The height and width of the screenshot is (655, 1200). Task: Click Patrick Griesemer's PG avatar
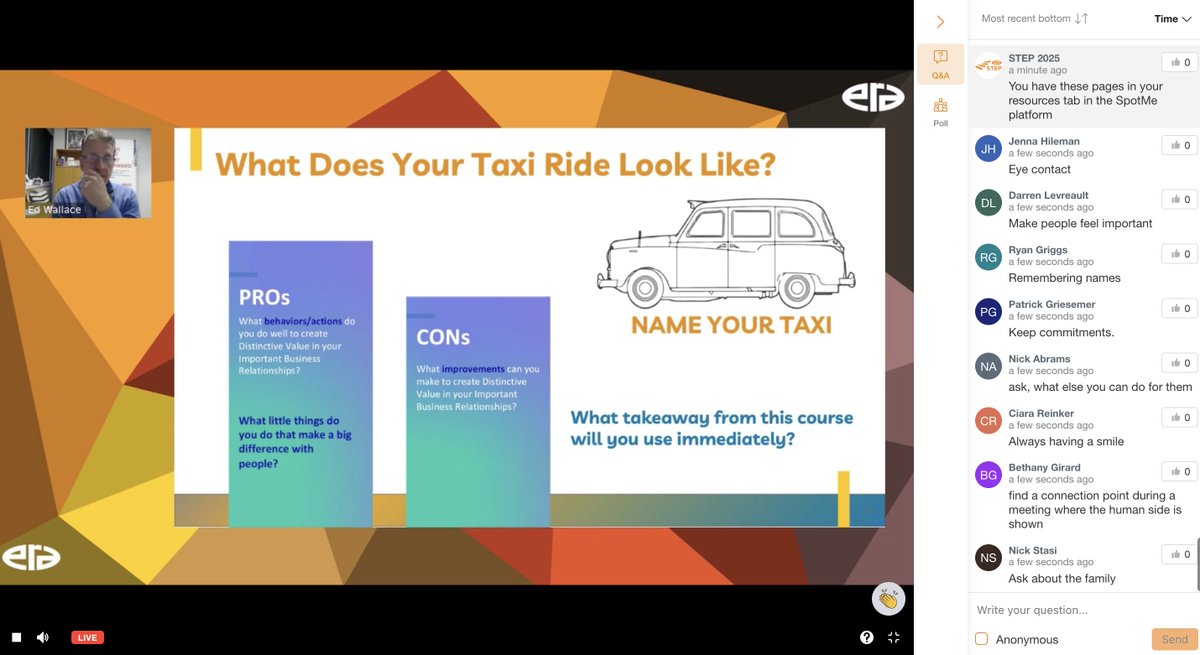(x=988, y=312)
